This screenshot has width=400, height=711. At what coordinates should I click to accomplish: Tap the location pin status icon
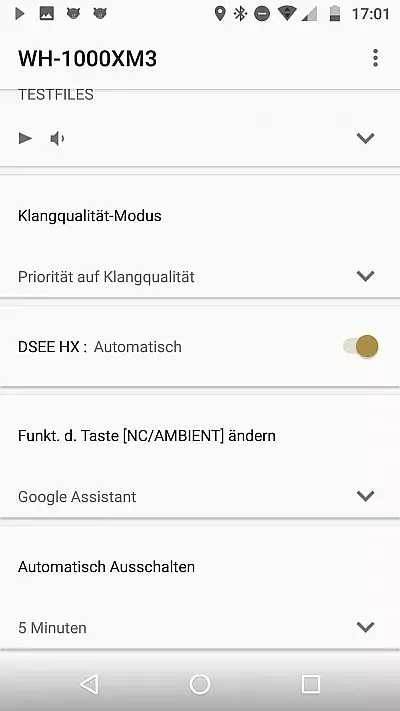[x=220, y=14]
